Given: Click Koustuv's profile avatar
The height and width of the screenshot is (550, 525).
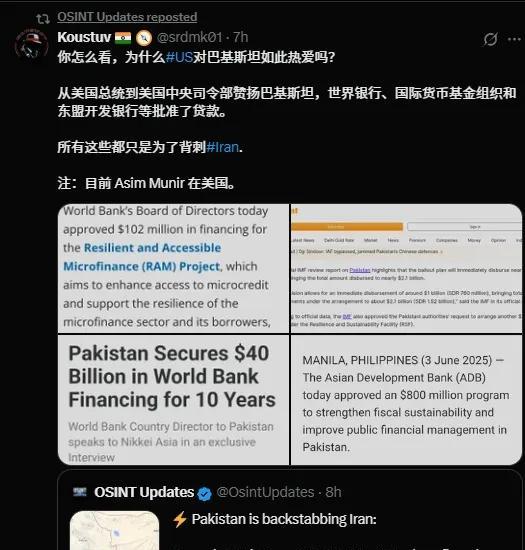Looking at the screenshot, I should (32, 46).
